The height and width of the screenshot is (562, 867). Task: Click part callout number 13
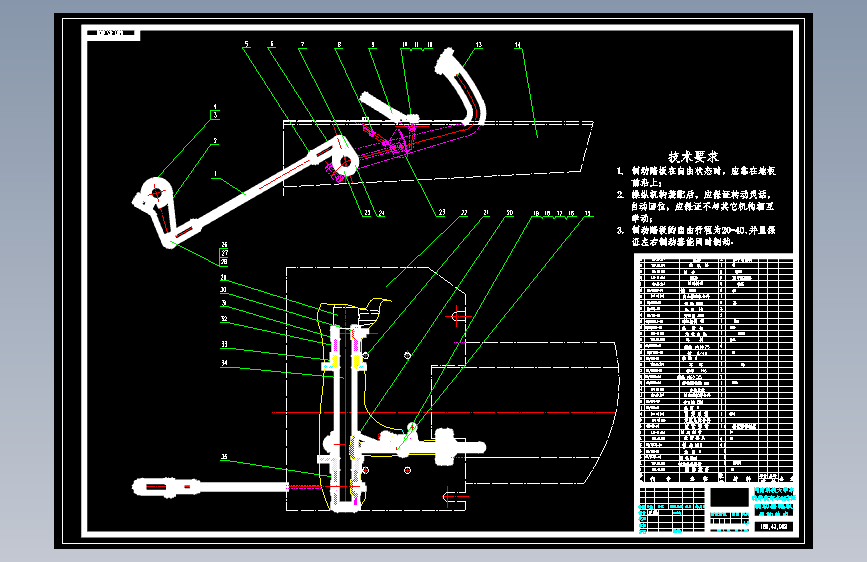pos(478,45)
